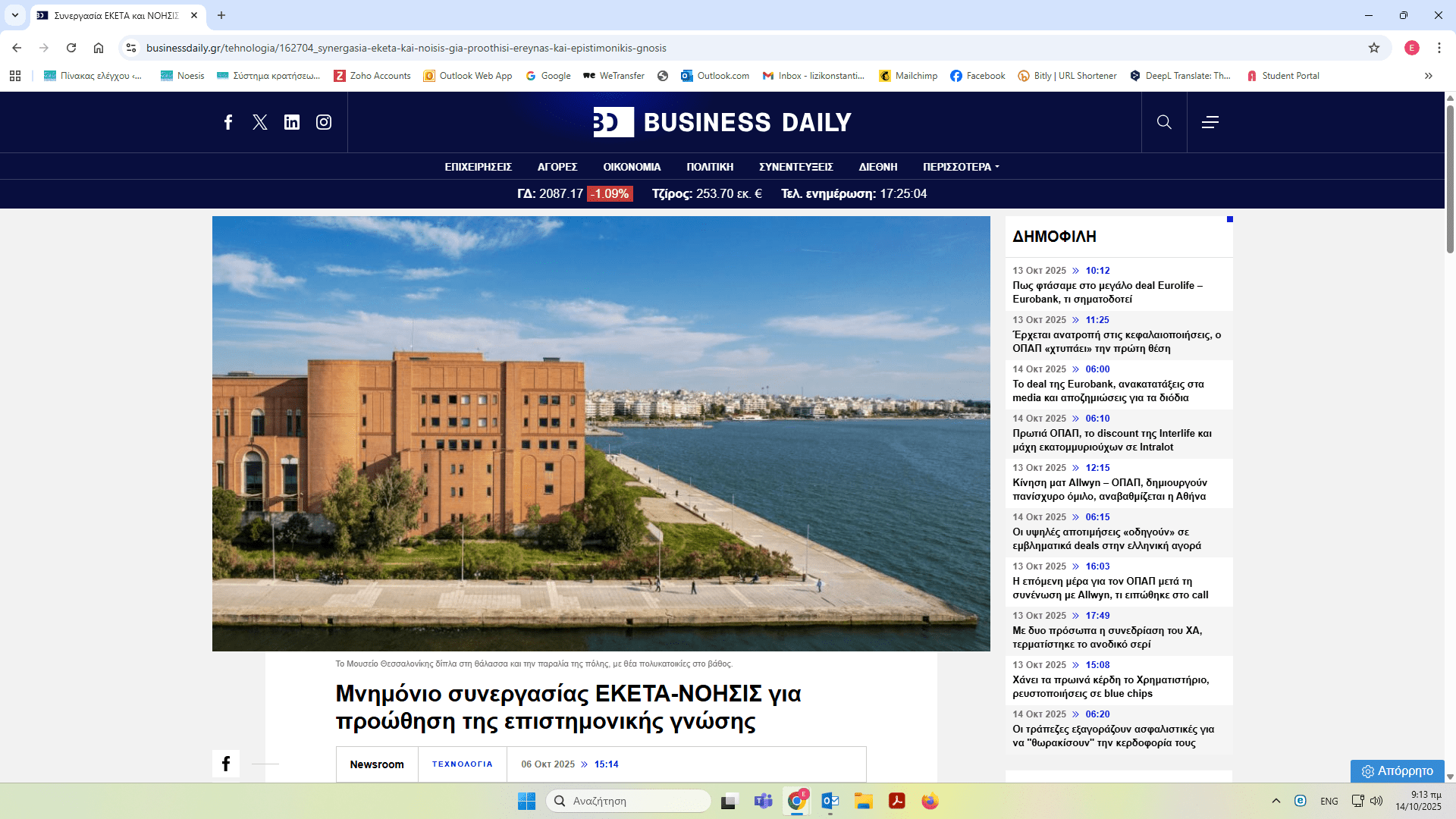
Task: Open Eurolife – Eurobank deal popular article
Action: [1107, 292]
